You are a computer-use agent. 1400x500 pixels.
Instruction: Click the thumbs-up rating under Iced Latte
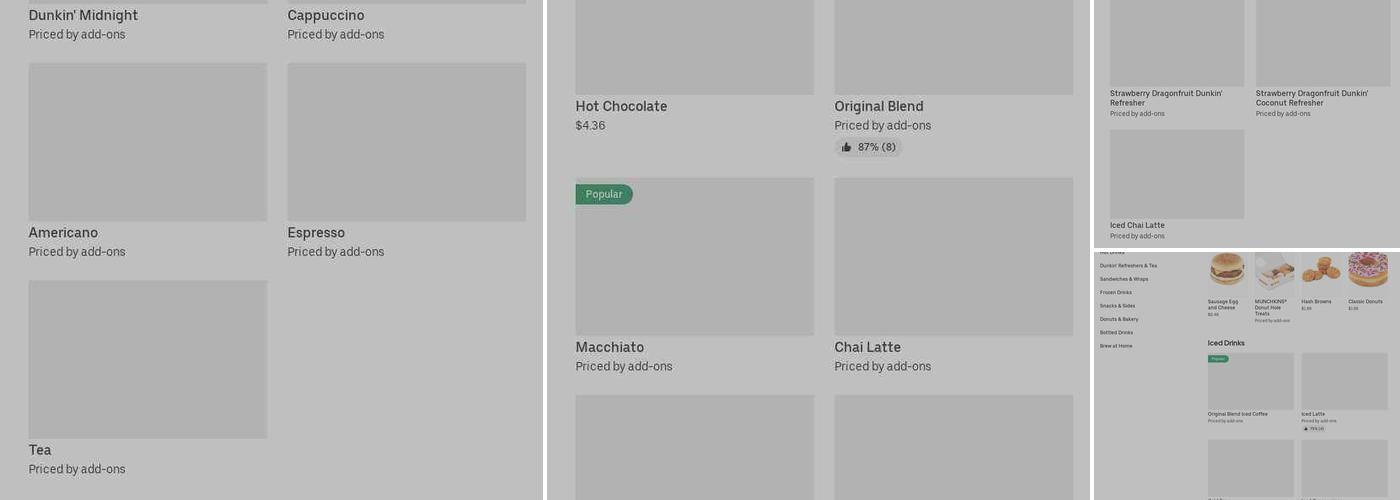[x=1313, y=429]
